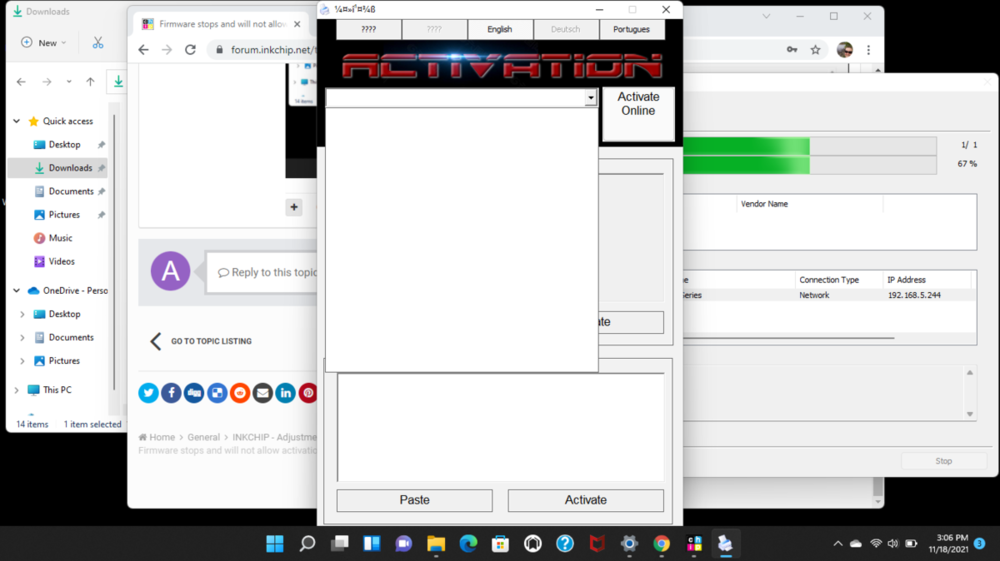This screenshot has height=561, width=1000.
Task: Open the activation combo box dropdown arrow
Action: coord(591,98)
